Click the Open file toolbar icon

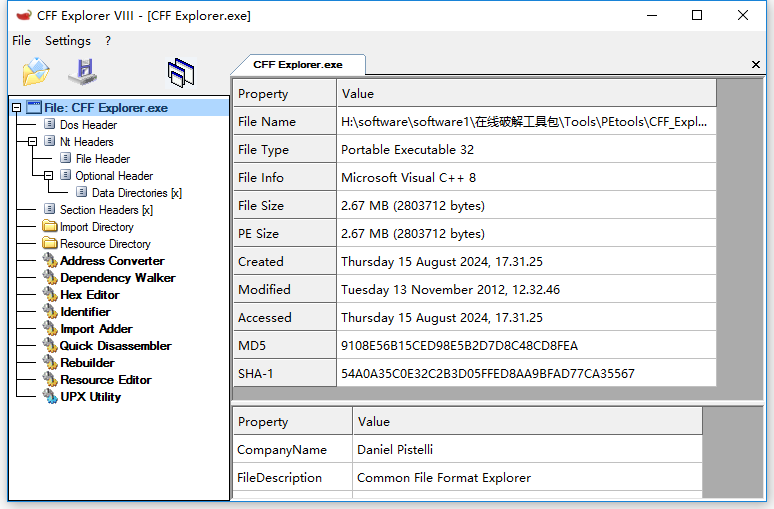click(36, 72)
